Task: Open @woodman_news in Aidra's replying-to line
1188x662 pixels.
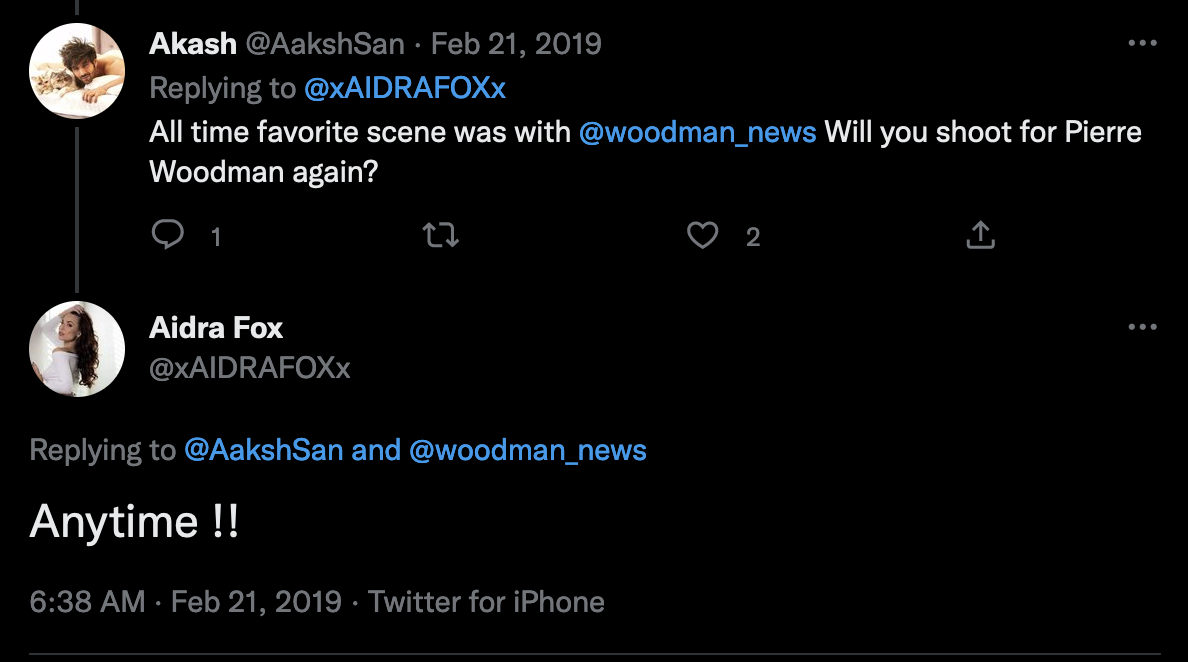Action: click(x=527, y=450)
